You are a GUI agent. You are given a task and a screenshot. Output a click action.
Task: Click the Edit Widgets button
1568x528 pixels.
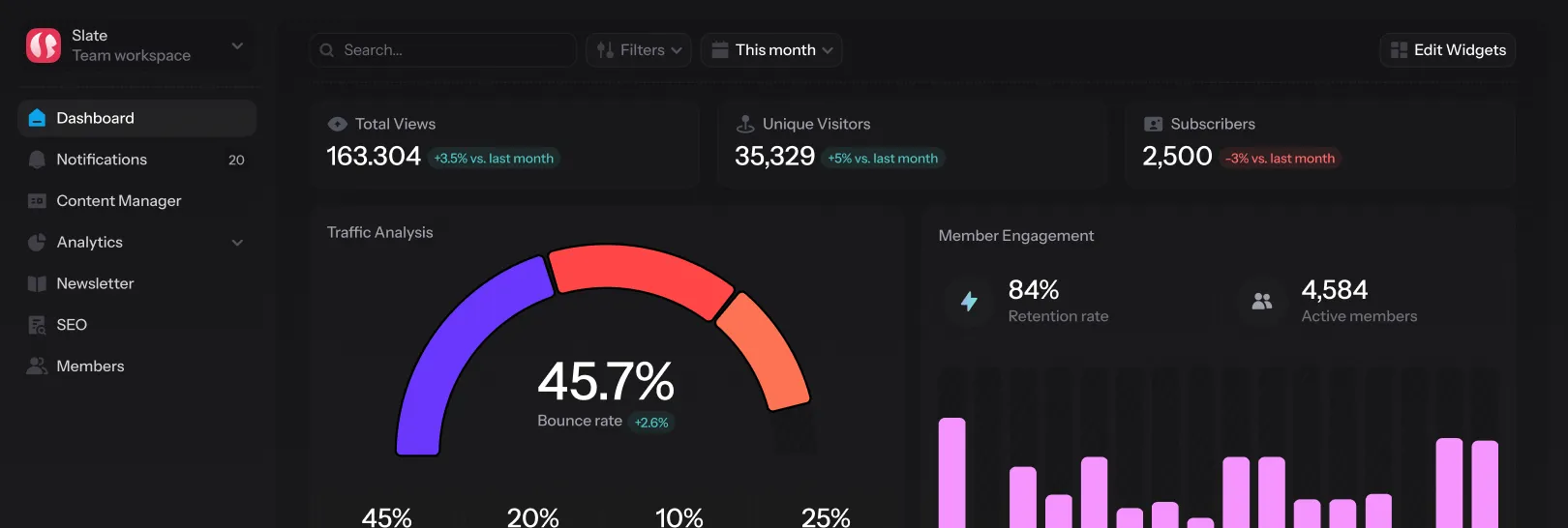coord(1447,50)
